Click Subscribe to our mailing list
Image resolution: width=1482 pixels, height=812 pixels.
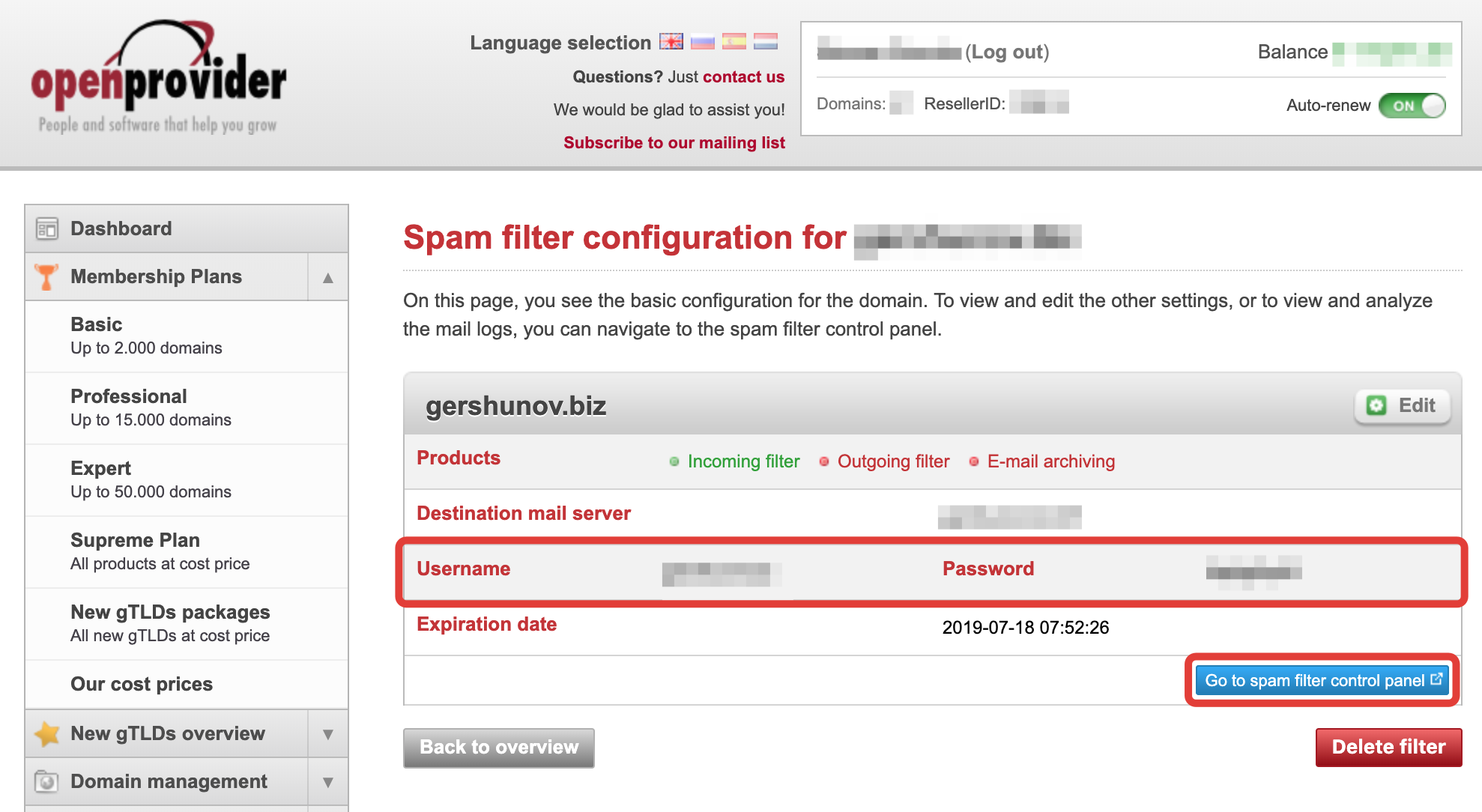coord(674,142)
